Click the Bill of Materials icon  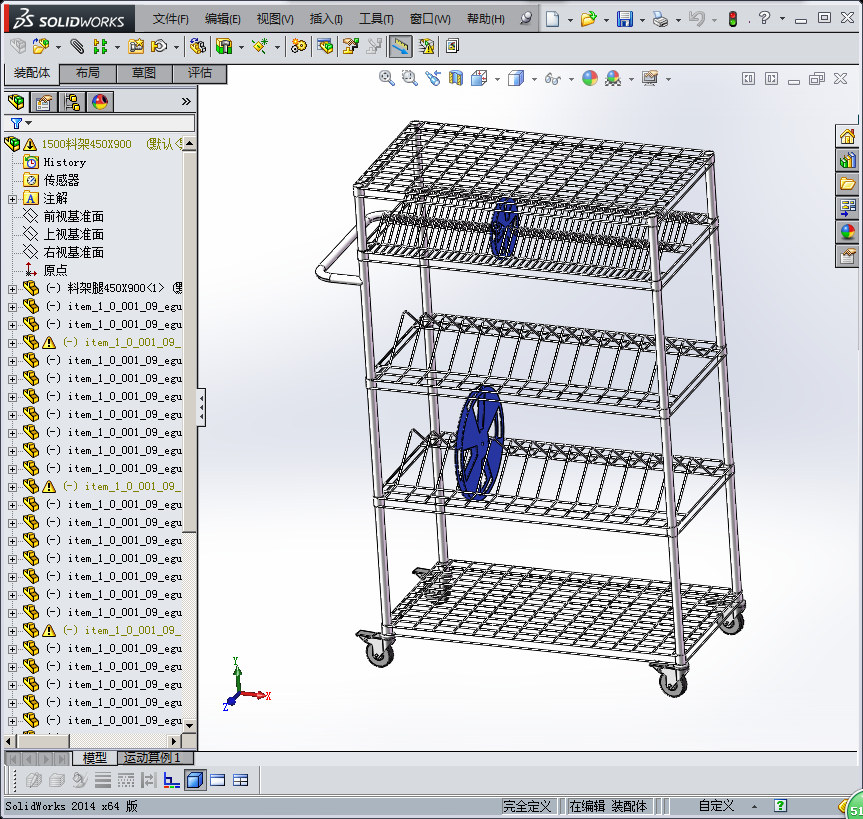[x=325, y=46]
